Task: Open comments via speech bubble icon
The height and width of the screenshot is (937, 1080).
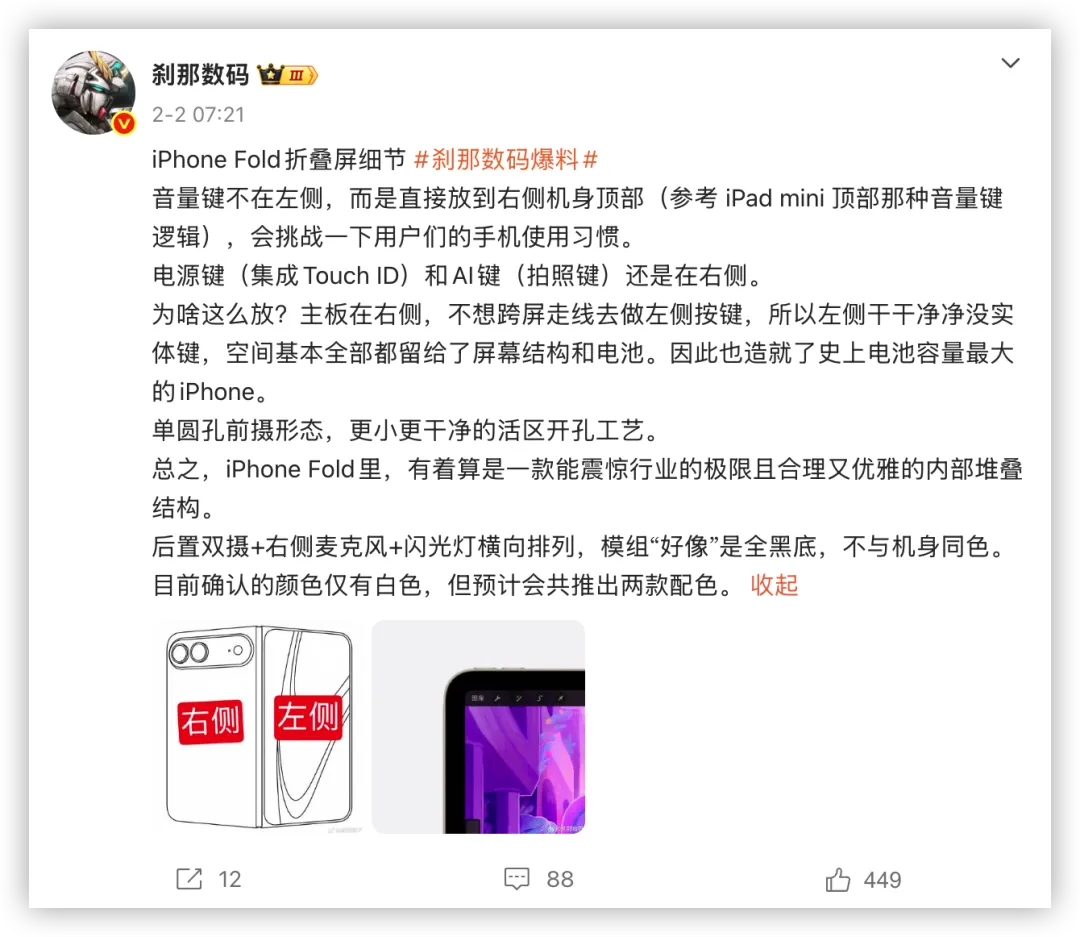Action: point(517,879)
